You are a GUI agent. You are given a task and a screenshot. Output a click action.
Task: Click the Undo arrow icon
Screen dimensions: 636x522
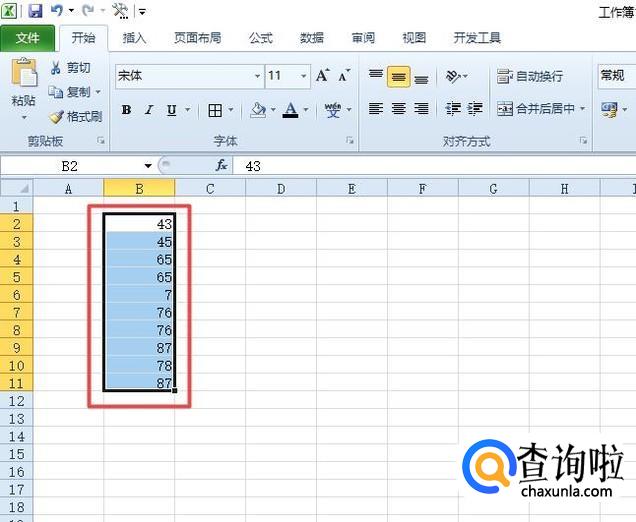(57, 11)
